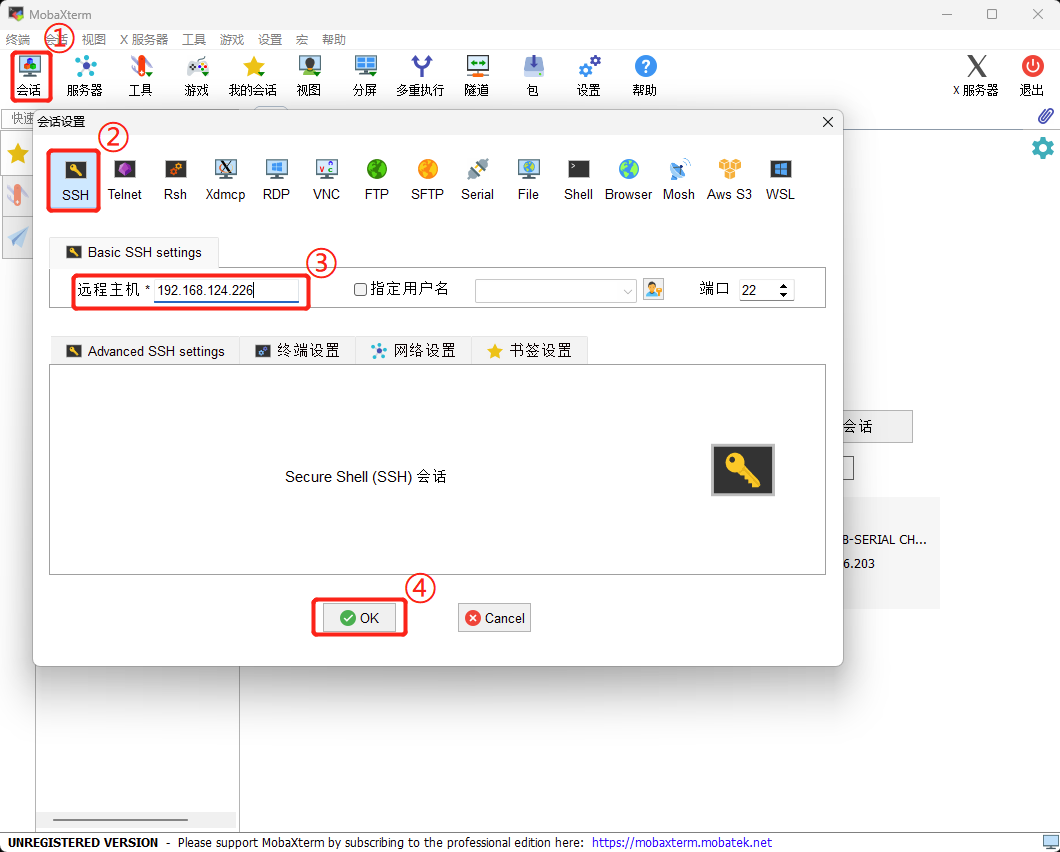
Task: Choose the Telnet session type
Action: (125, 179)
